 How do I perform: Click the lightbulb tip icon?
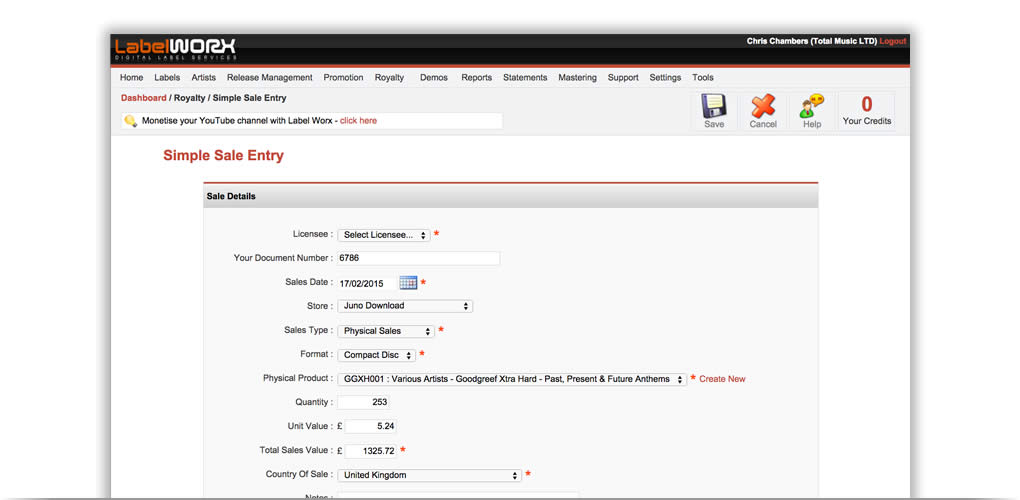pos(131,121)
